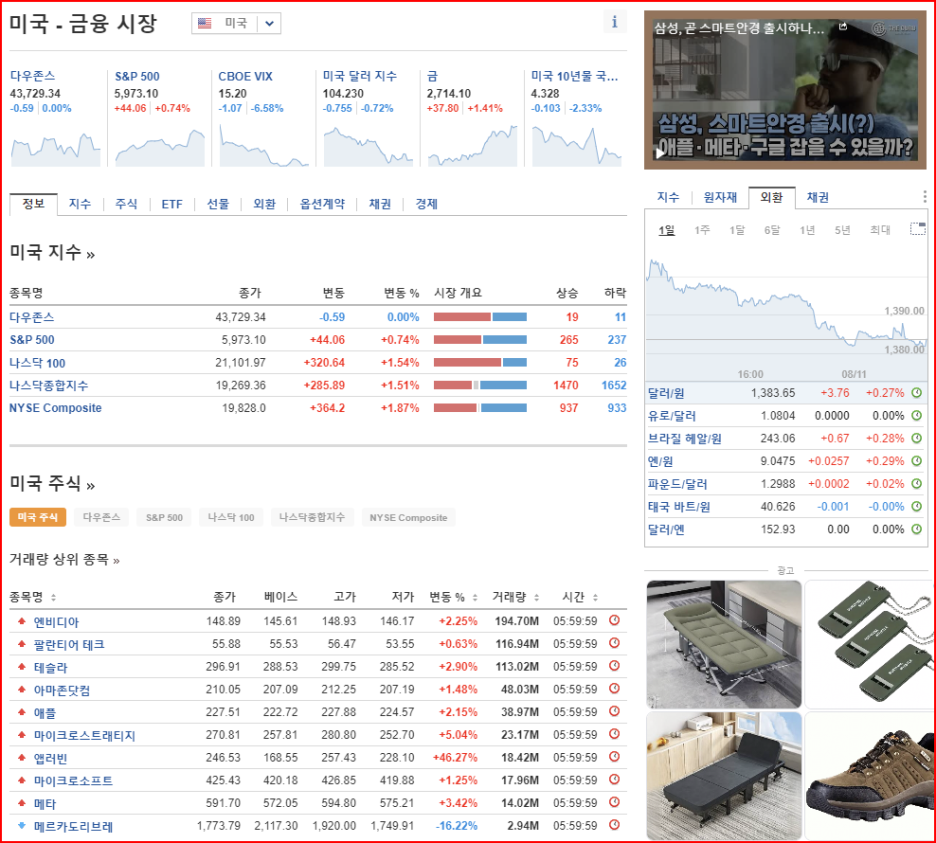Viewport: 936px width, 843px height.
Task: Open the 금 mini chart card
Action: [472, 118]
